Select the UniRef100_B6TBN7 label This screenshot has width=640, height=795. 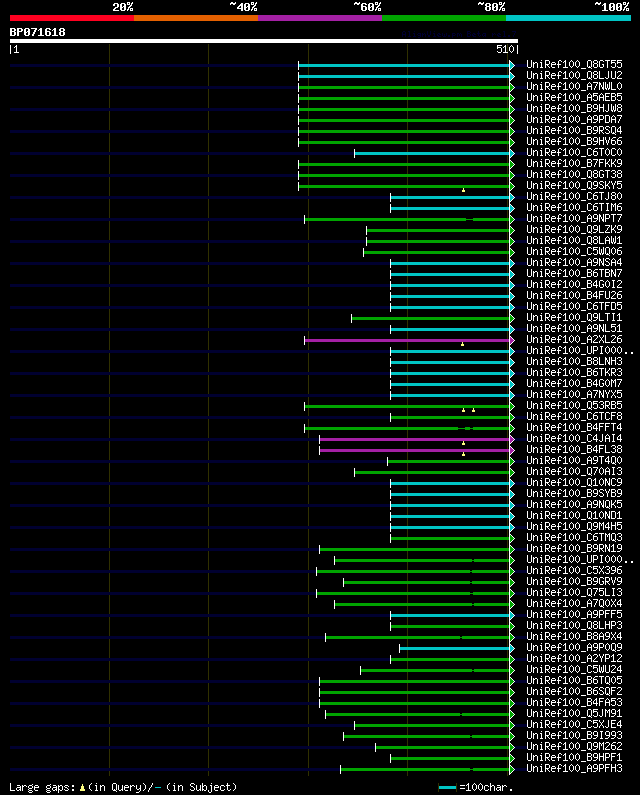point(574,274)
